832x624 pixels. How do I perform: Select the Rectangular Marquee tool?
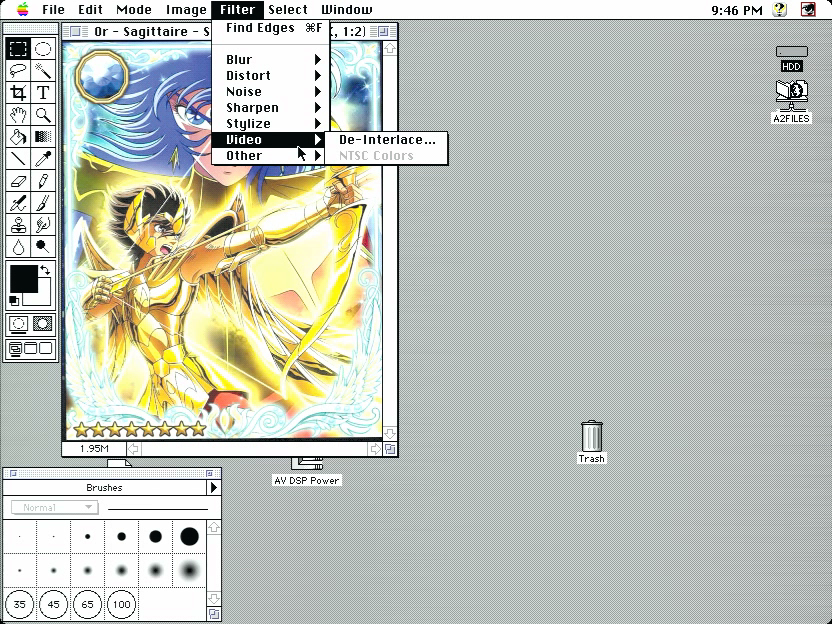pyautogui.click(x=18, y=49)
